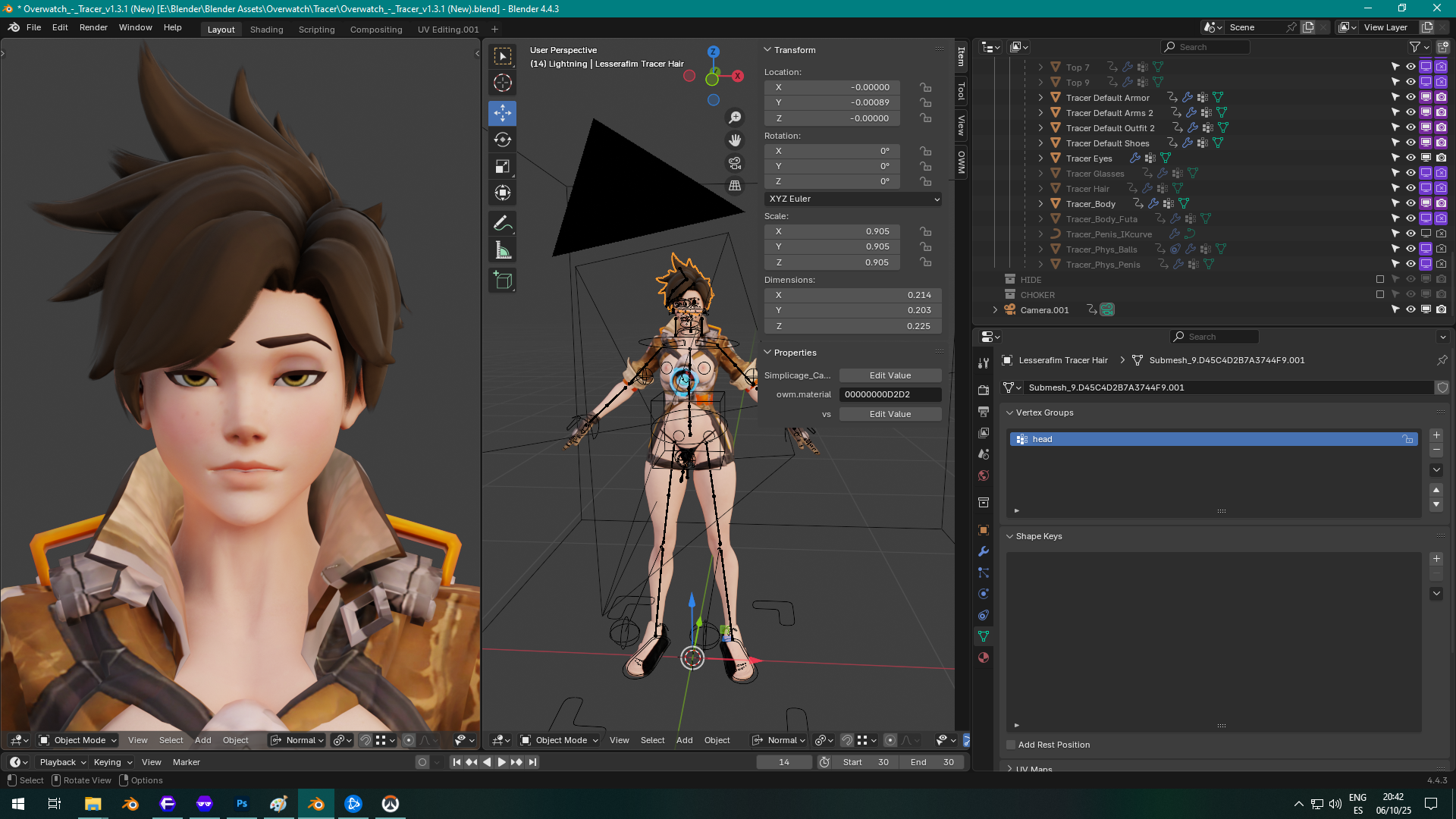Toggle render camera for Tracer Glasses

click(x=1441, y=173)
